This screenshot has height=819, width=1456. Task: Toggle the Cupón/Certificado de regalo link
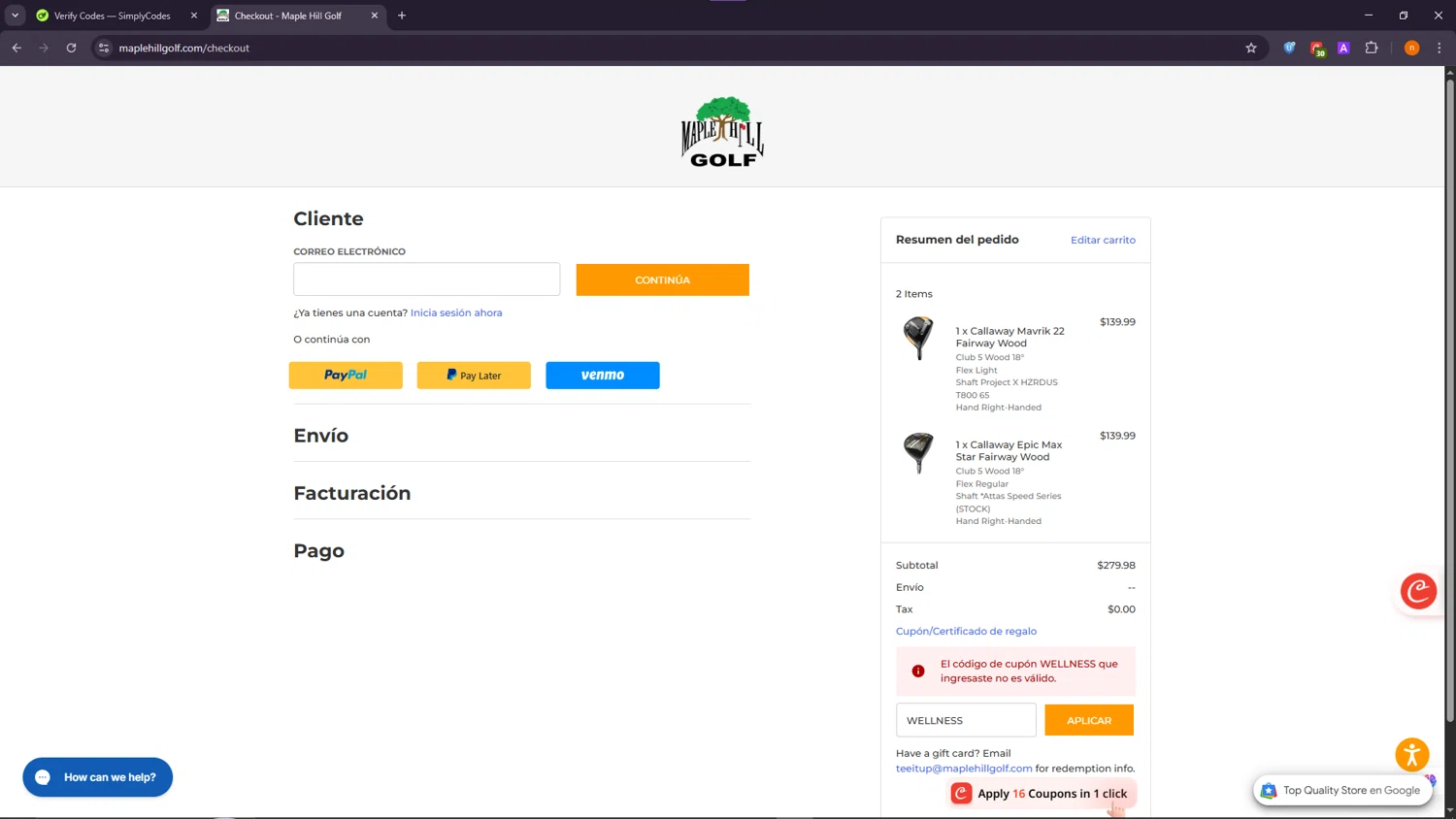(966, 631)
